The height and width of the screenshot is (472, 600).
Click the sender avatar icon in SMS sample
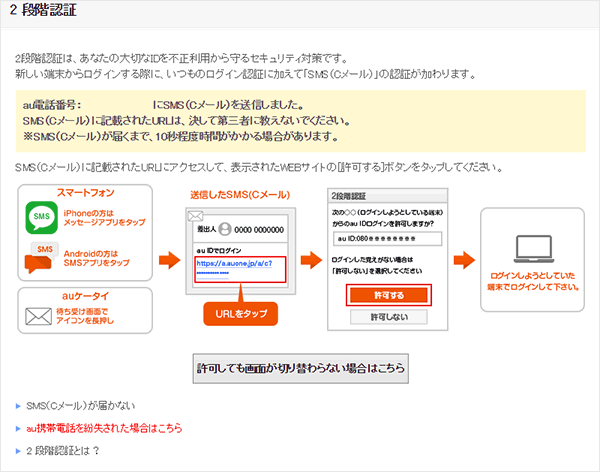point(225,229)
